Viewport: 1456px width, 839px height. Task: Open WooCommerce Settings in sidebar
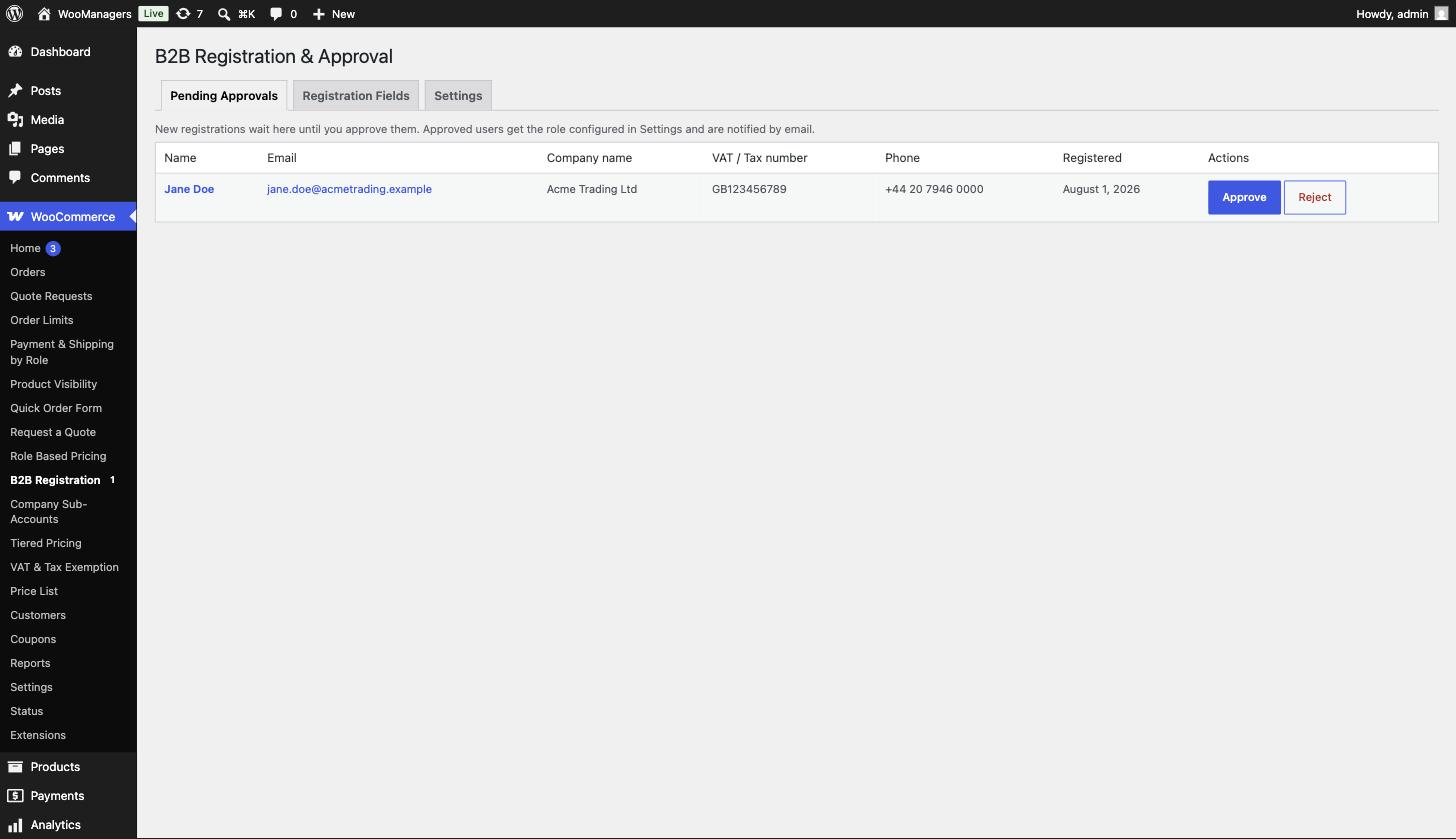31,687
